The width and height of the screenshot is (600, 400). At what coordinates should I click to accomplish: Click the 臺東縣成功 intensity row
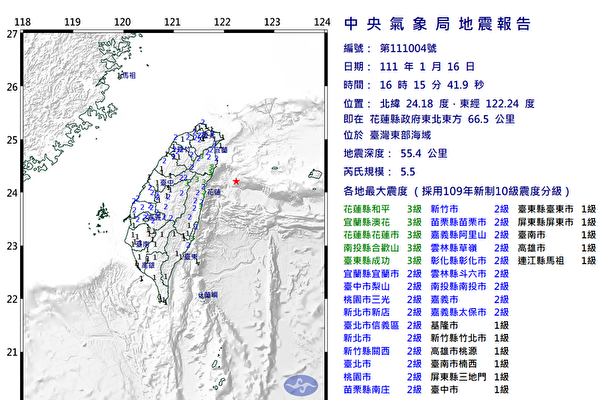click(382, 261)
